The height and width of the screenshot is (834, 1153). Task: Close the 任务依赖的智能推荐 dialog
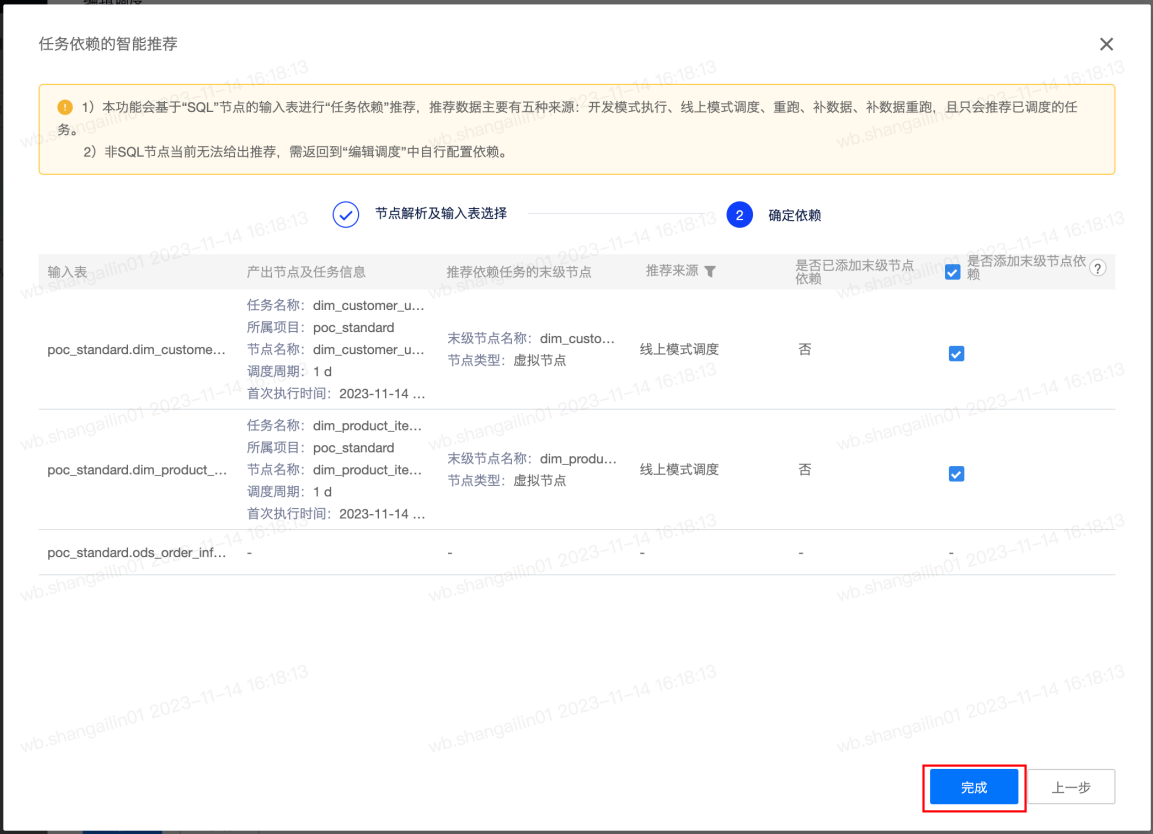[1106, 44]
